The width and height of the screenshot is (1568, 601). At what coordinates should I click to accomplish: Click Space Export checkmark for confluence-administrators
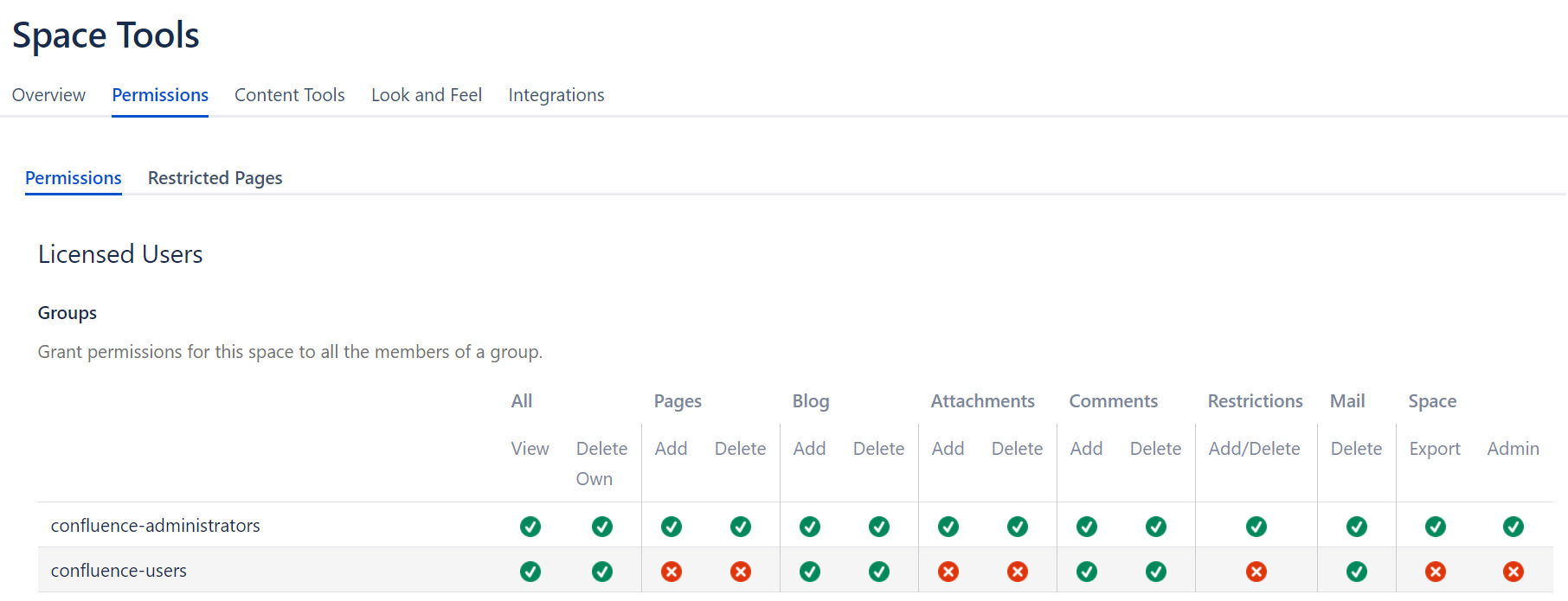pyautogui.click(x=1436, y=527)
